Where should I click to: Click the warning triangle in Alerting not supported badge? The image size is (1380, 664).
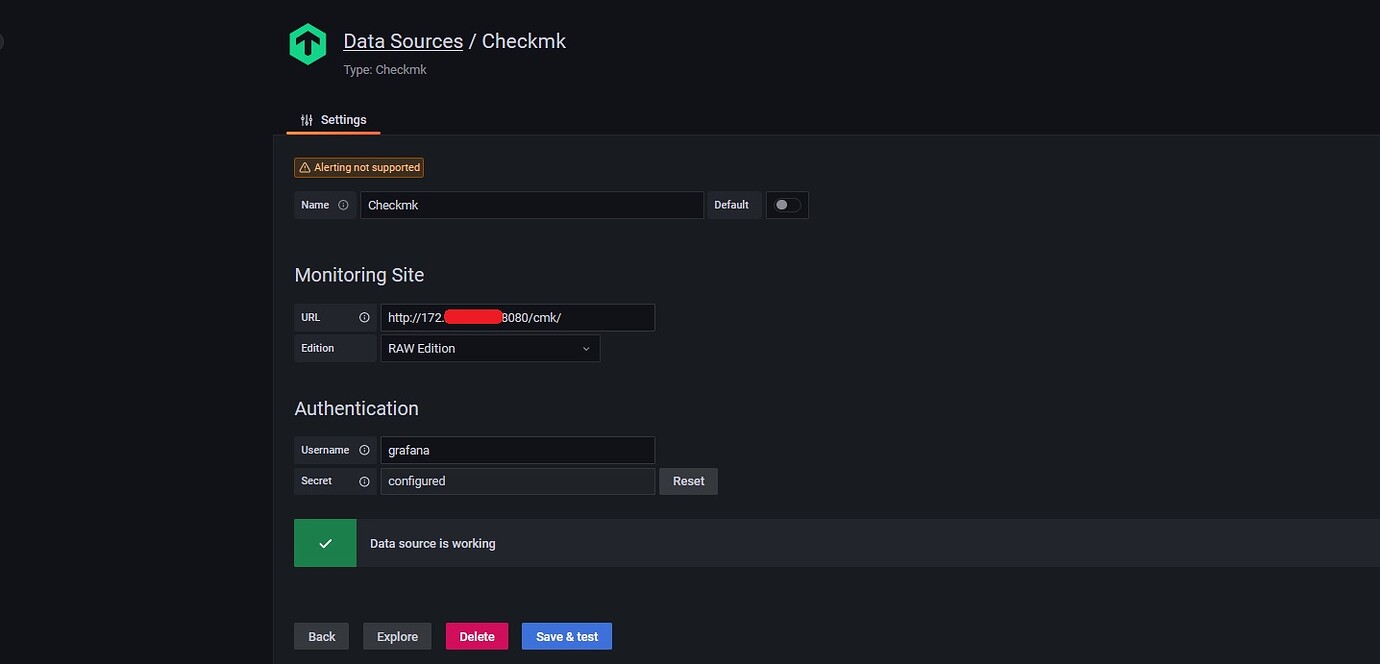(304, 167)
